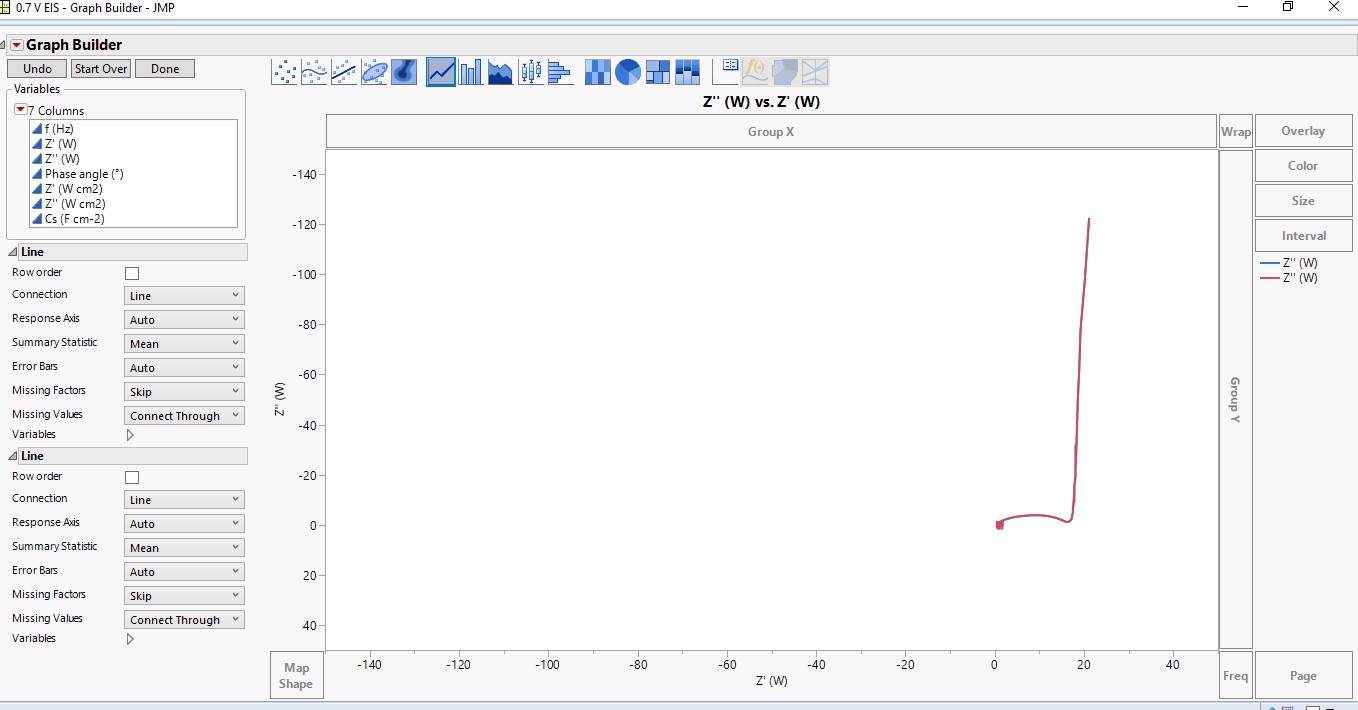Viewport: 1358px width, 710px height.
Task: Select the Box Plot element icon
Action: coord(530,71)
